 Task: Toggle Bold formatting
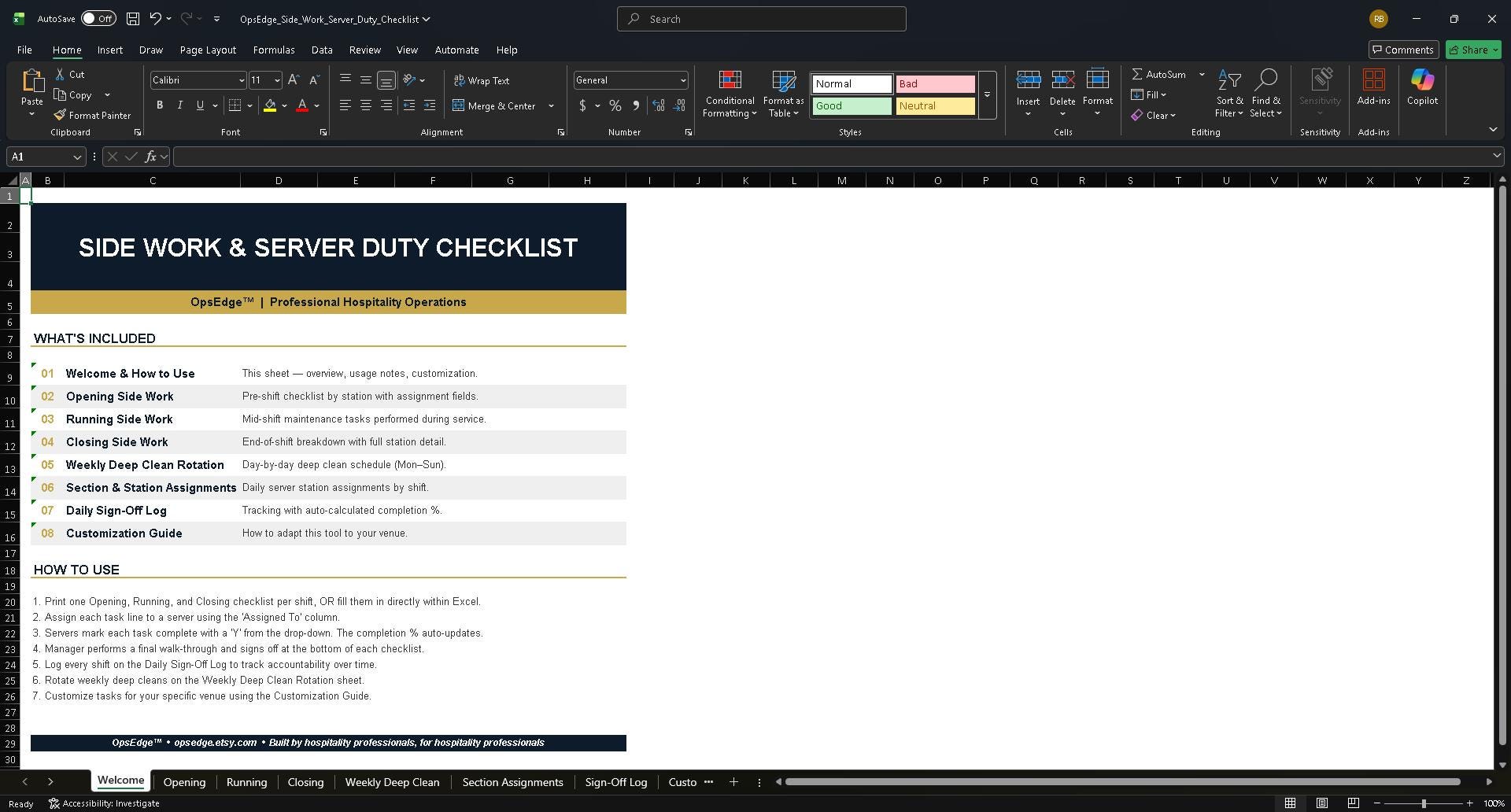point(160,105)
